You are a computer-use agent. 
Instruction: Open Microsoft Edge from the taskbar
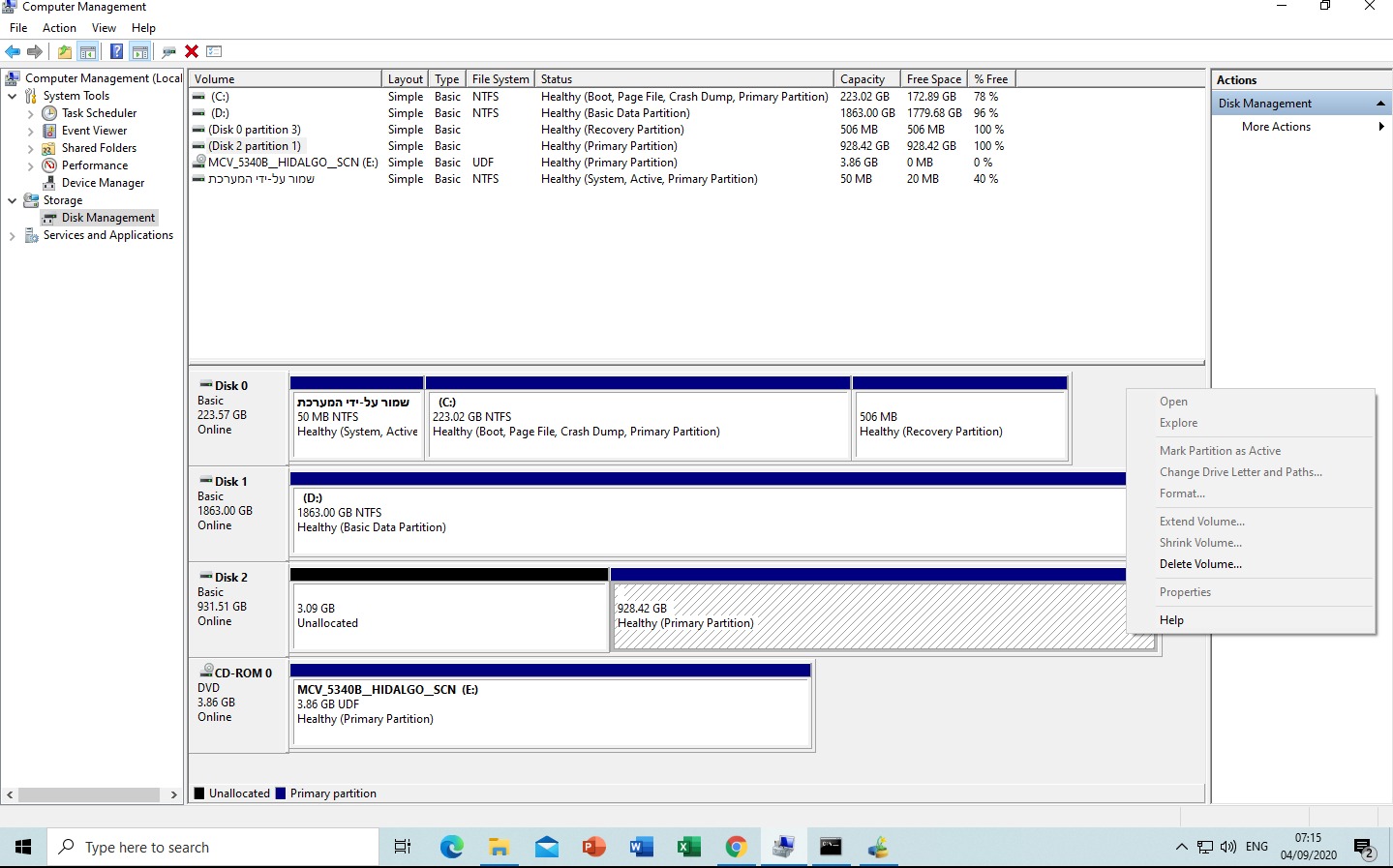(x=452, y=848)
